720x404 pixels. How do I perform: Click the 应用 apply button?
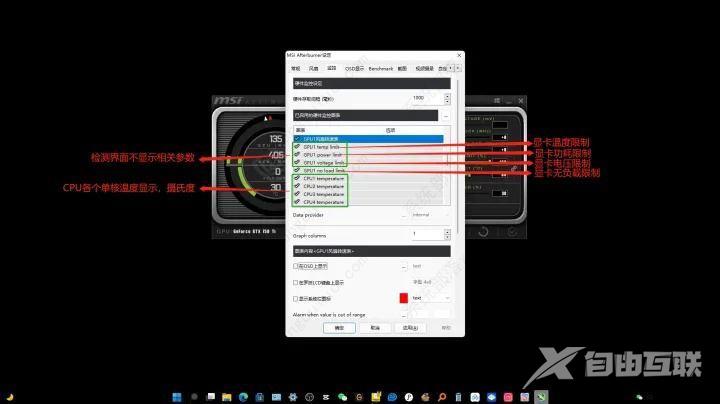(x=410, y=328)
